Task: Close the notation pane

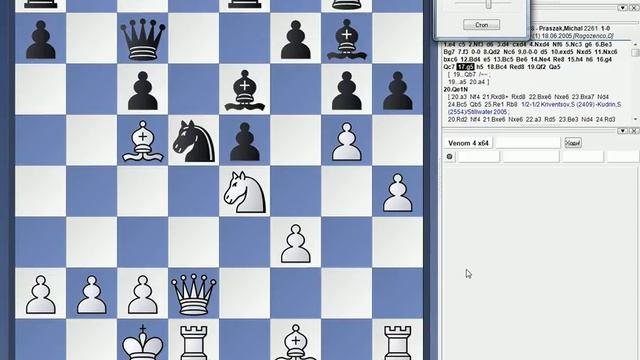Action: [x=634, y=8]
